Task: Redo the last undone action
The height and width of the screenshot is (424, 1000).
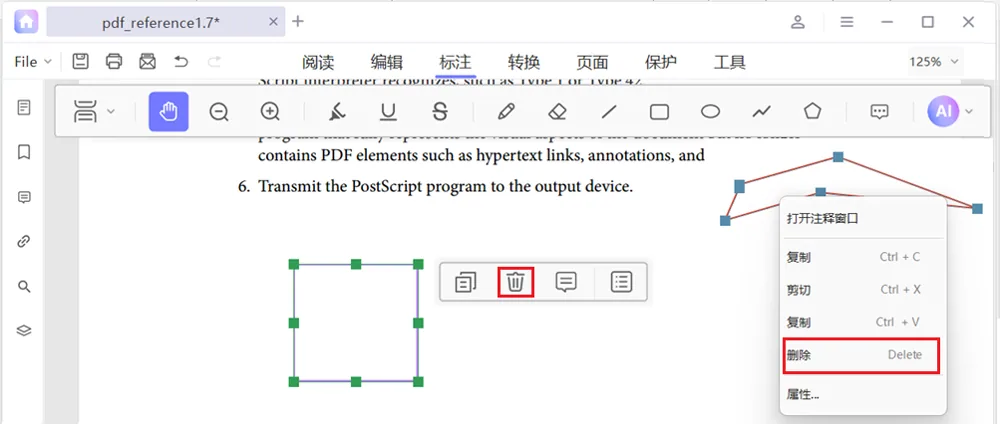Action: pyautogui.click(x=215, y=61)
